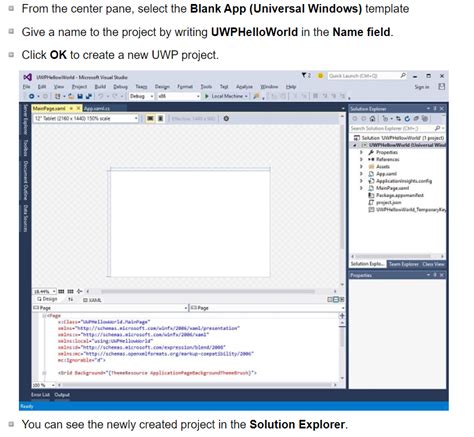Image resolution: width=474 pixels, height=437 pixels.
Task: Switch to the Team Explorer tab
Action: click(403, 264)
